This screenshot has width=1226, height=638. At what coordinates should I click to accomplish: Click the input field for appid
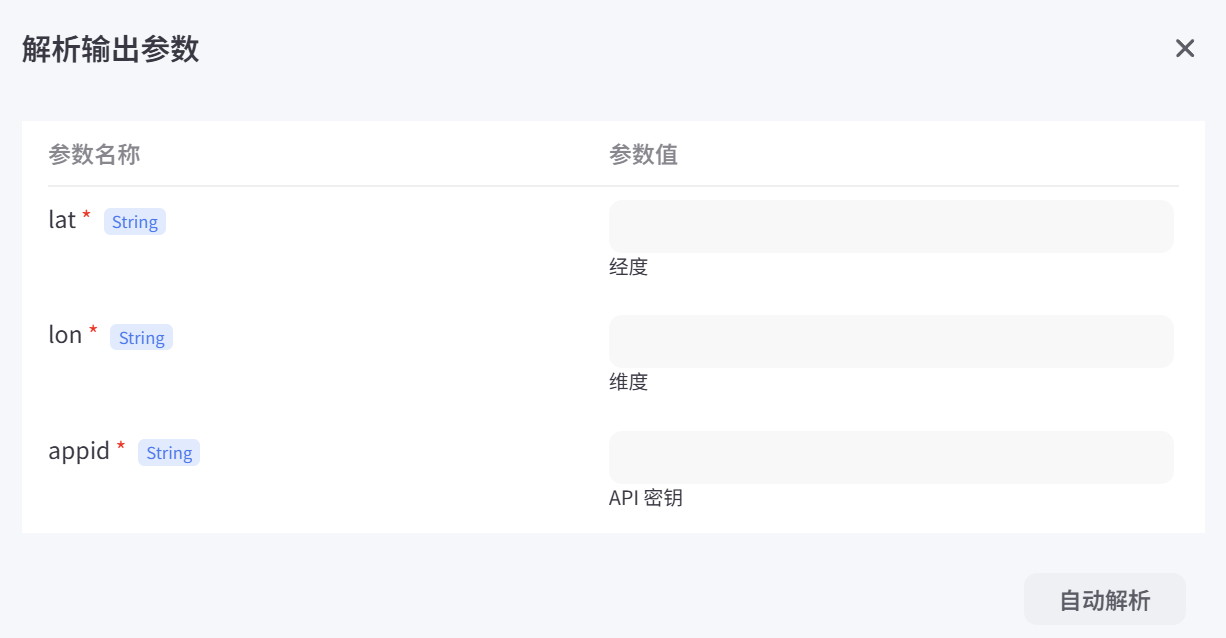coord(891,457)
